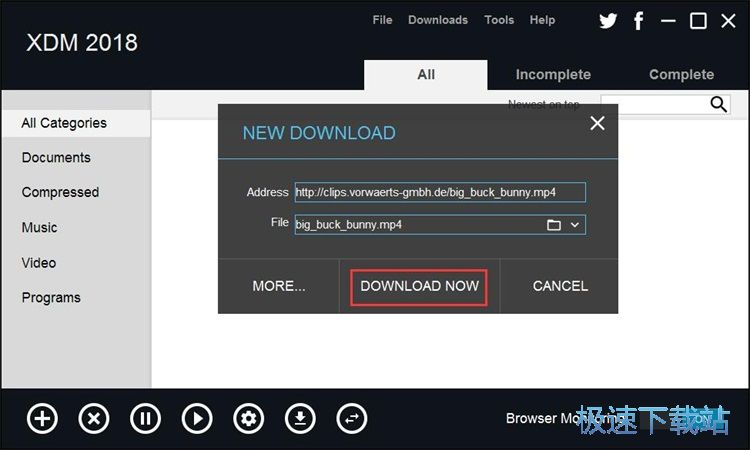Viewport: 750px width, 450px height.
Task: Click the delete download X icon
Action: click(94, 419)
